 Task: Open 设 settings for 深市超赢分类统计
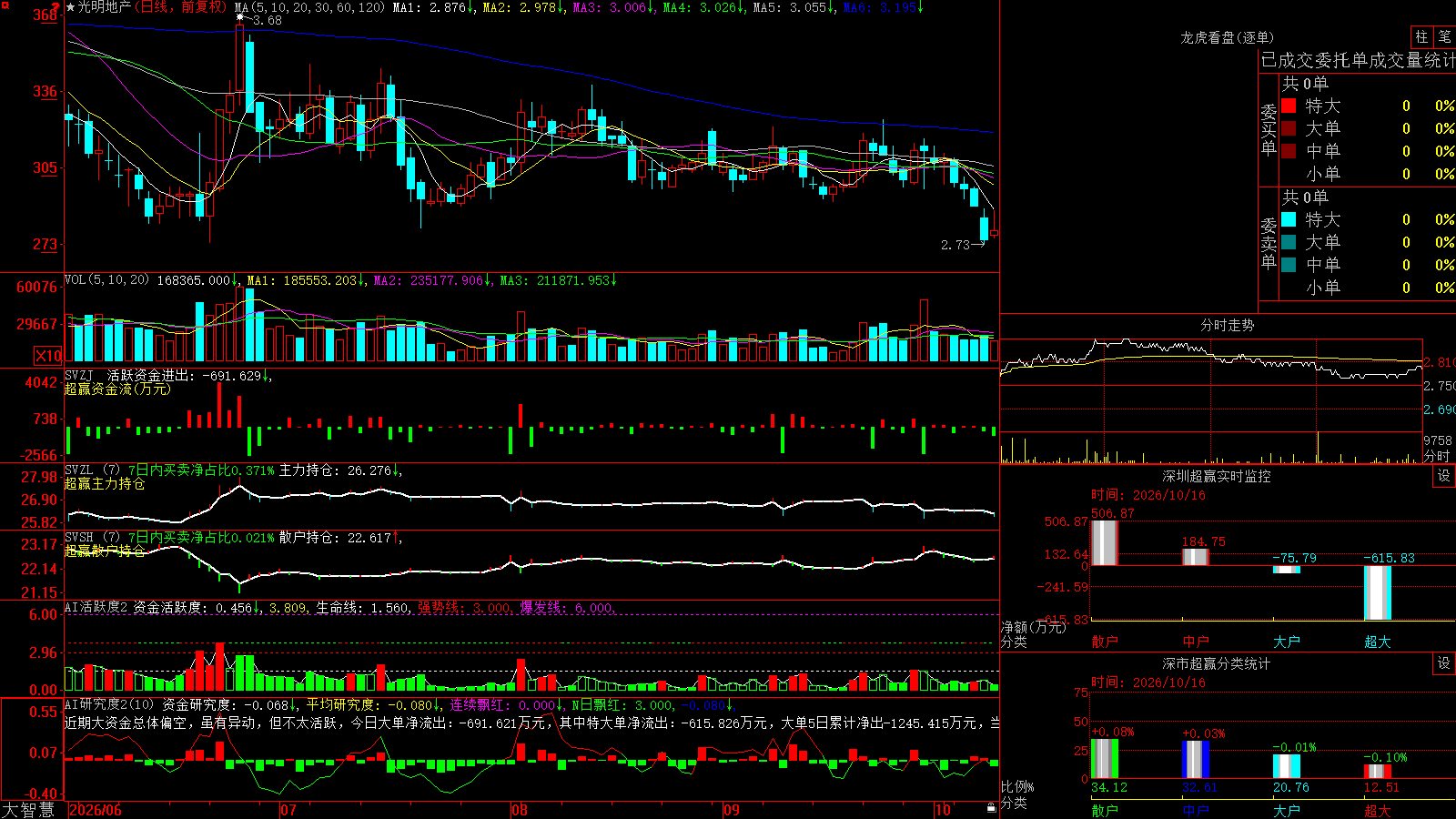pyautogui.click(x=1444, y=663)
